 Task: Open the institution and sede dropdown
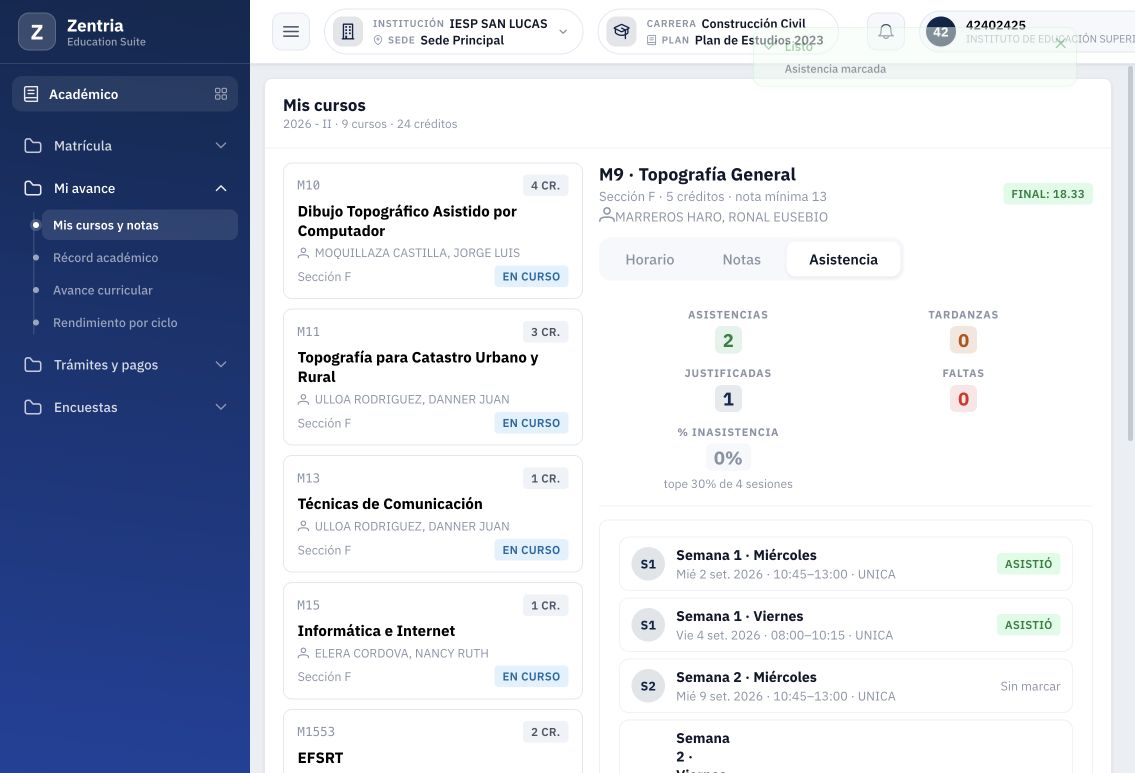click(x=454, y=32)
